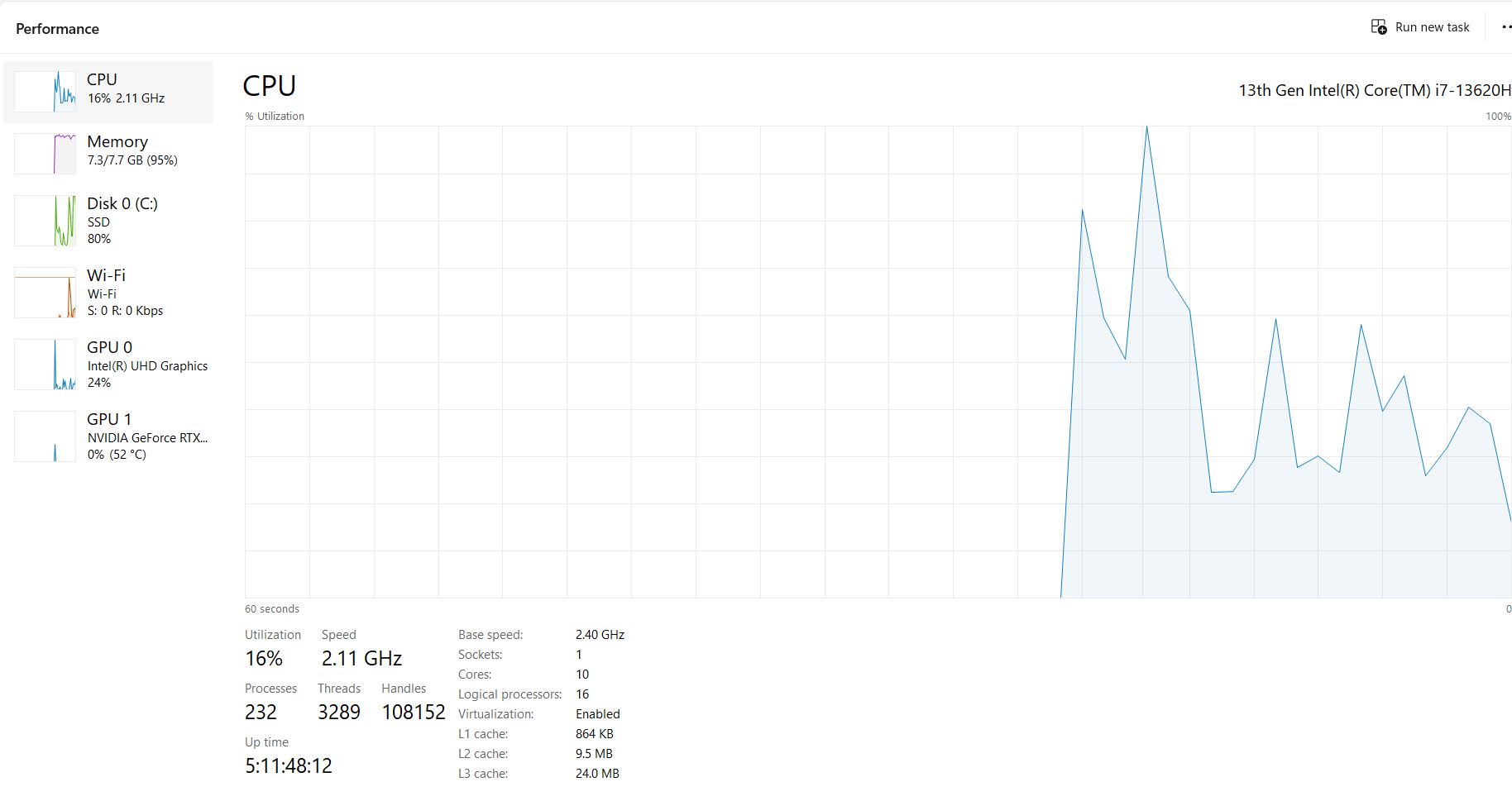
Task: Open the three-dot more options menu
Action: point(1505,27)
